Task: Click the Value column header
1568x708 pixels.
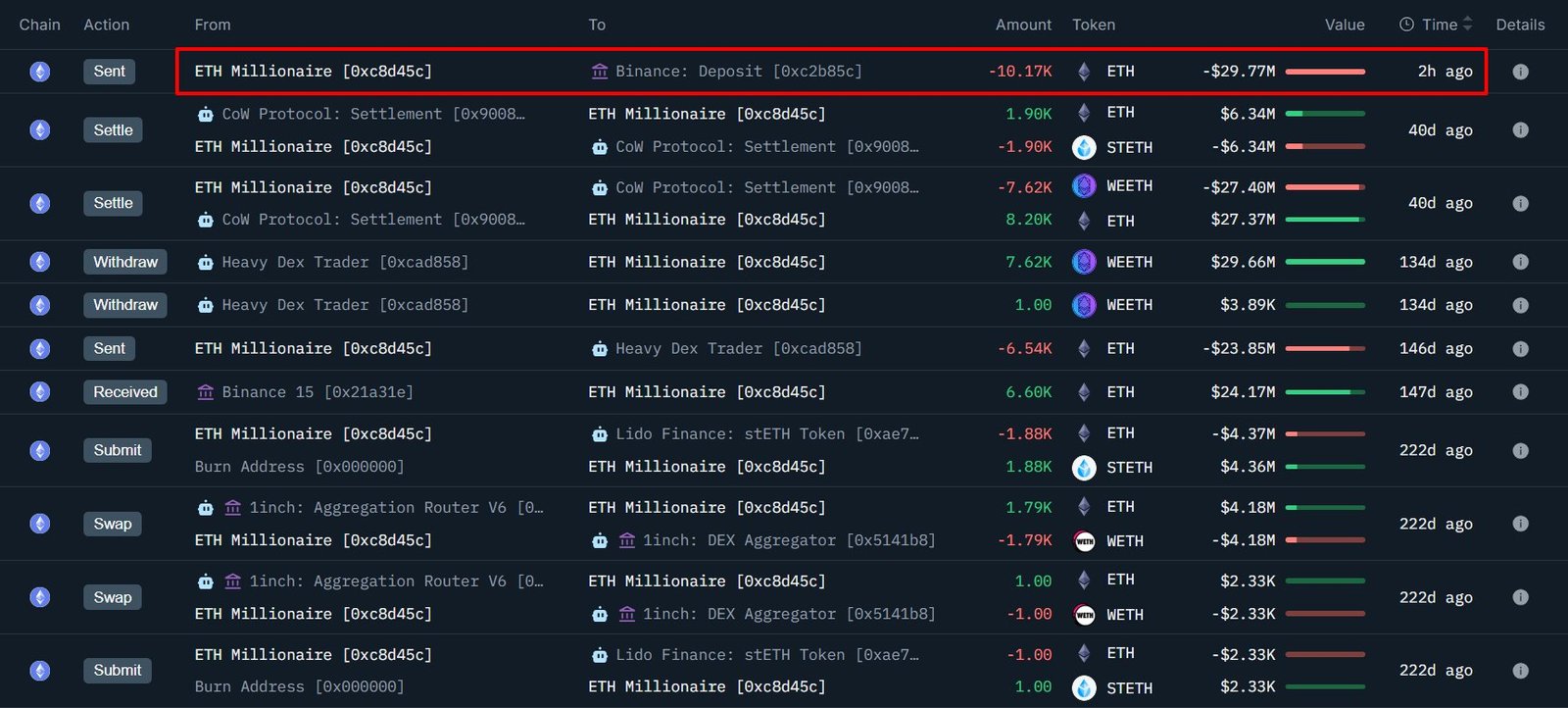Action: click(x=1345, y=25)
